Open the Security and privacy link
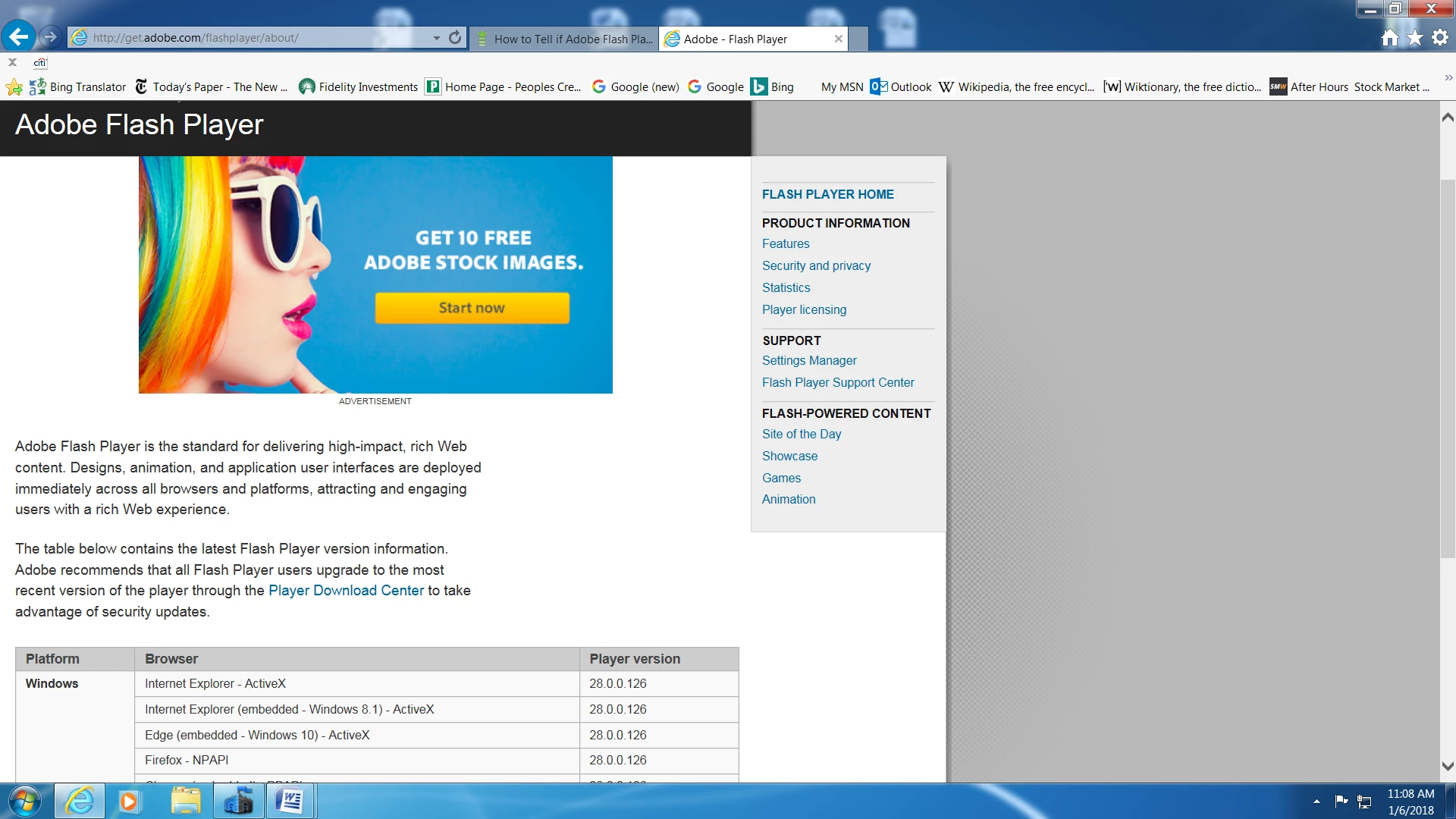The image size is (1456, 819). 816,265
